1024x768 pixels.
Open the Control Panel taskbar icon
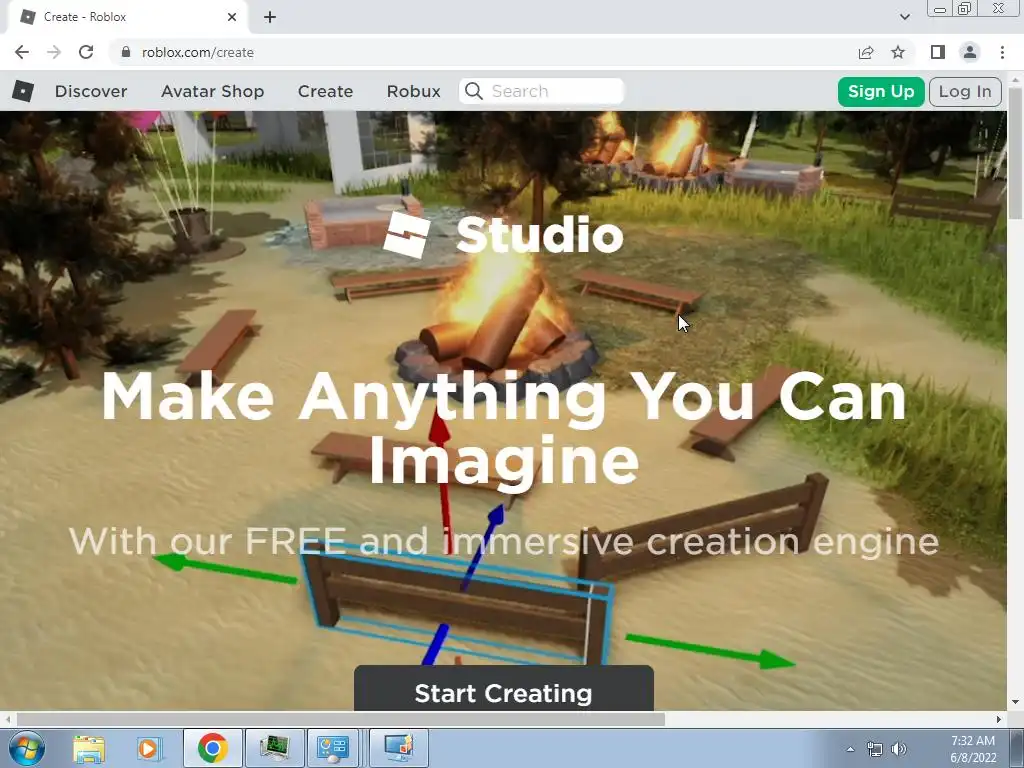click(x=333, y=748)
